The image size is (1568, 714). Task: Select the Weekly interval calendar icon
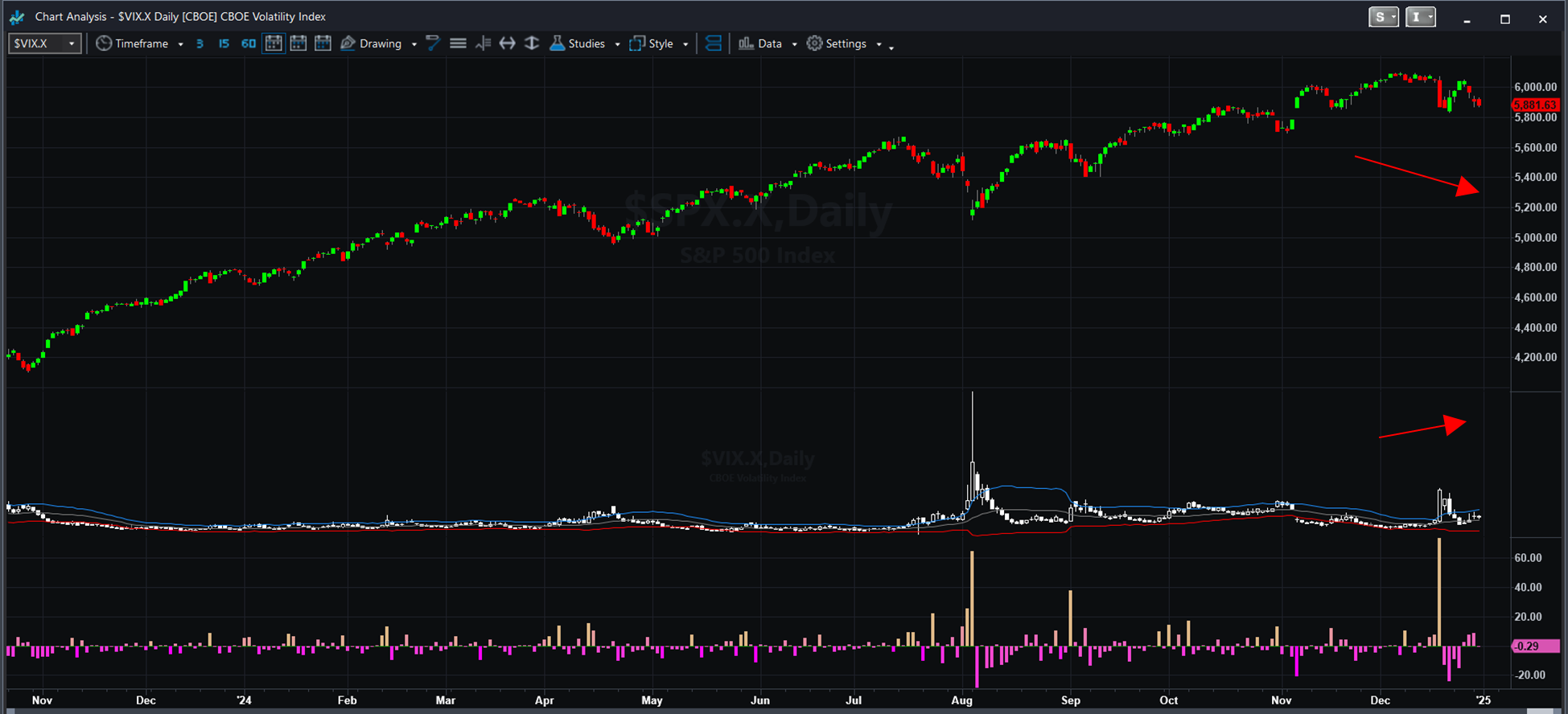298,43
